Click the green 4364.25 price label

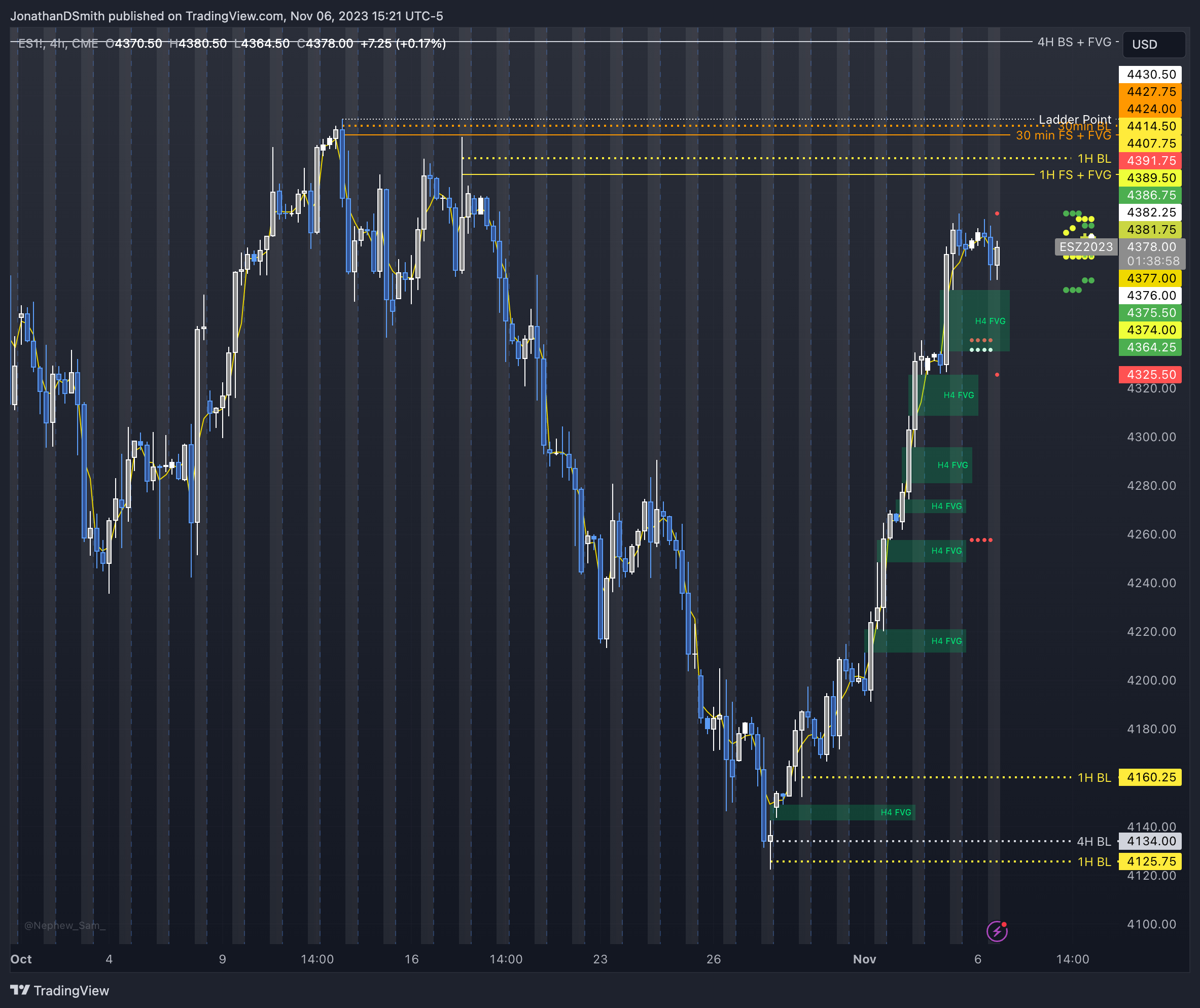pos(1150,347)
